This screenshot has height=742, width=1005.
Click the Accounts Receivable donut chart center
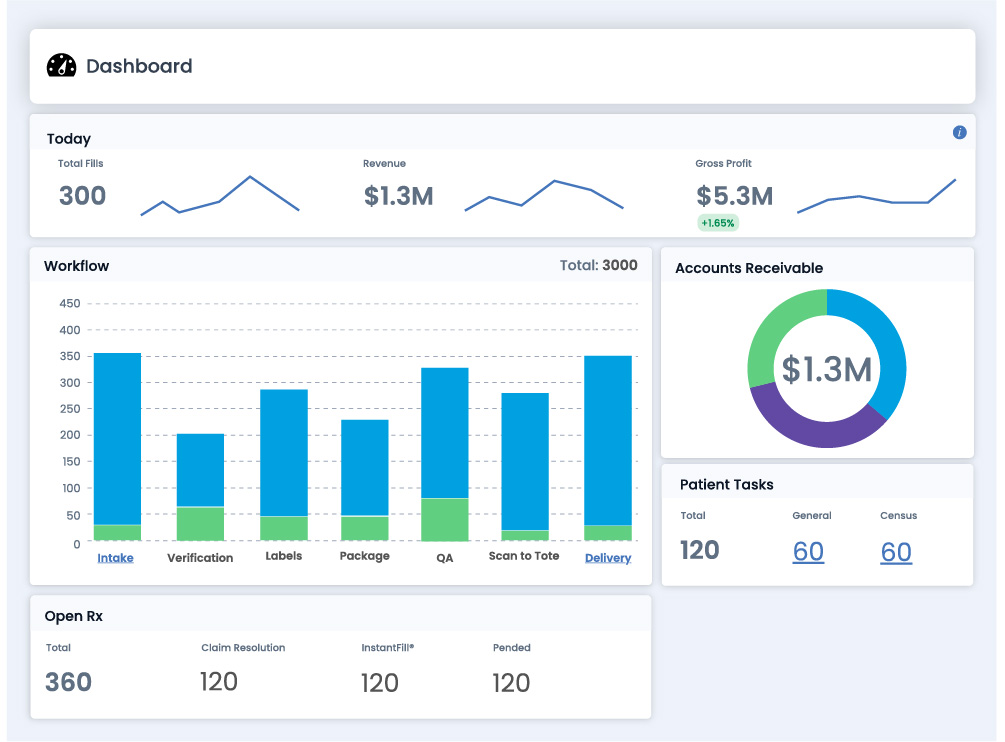pos(826,368)
